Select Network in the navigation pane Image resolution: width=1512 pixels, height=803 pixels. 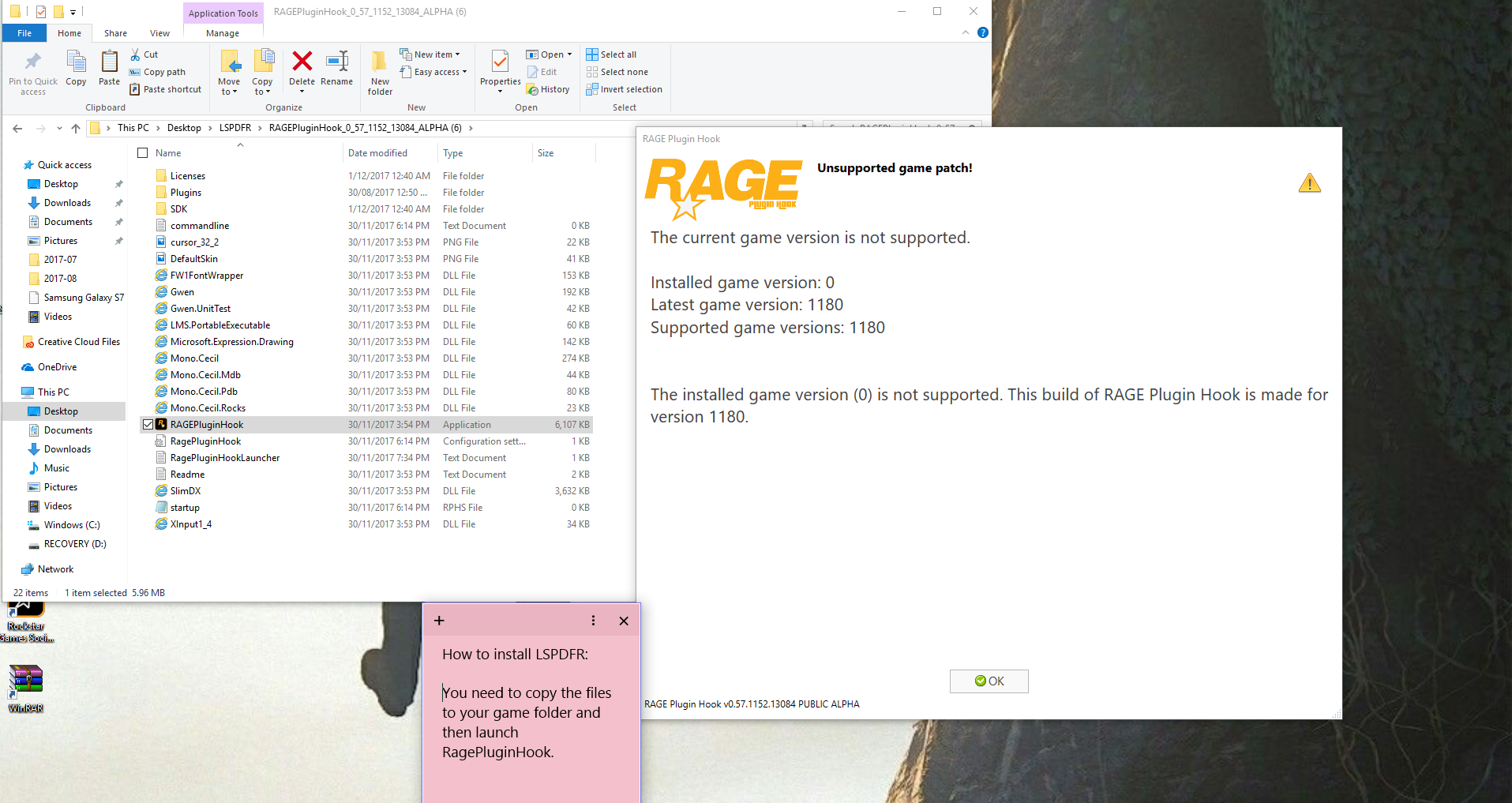click(x=55, y=569)
